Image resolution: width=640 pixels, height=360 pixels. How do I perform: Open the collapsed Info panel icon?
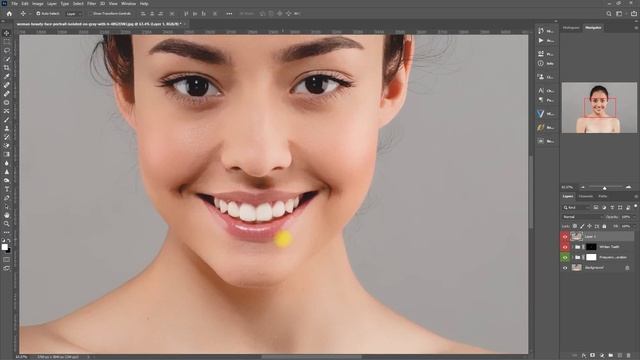click(541, 63)
